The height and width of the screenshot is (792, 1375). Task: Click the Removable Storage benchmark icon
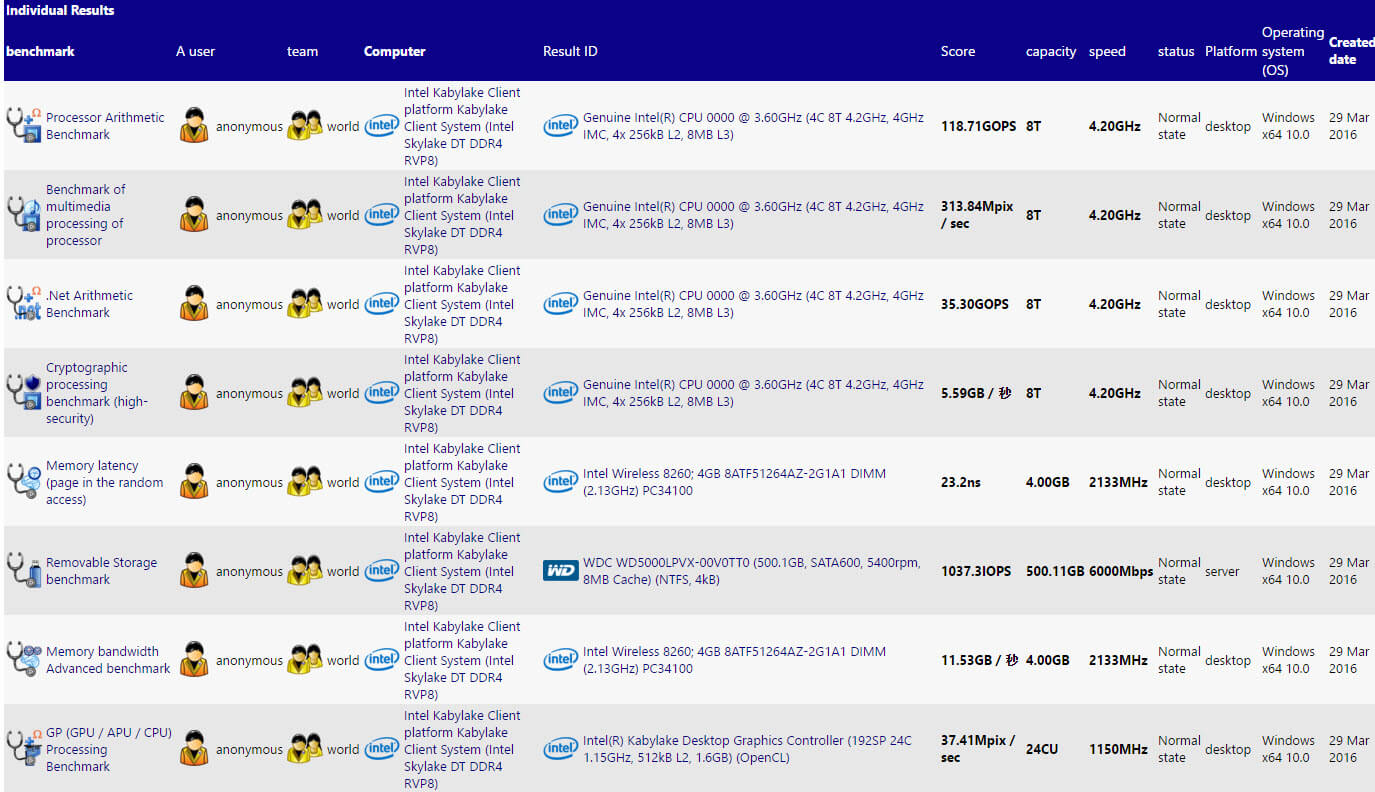[x=23, y=571]
